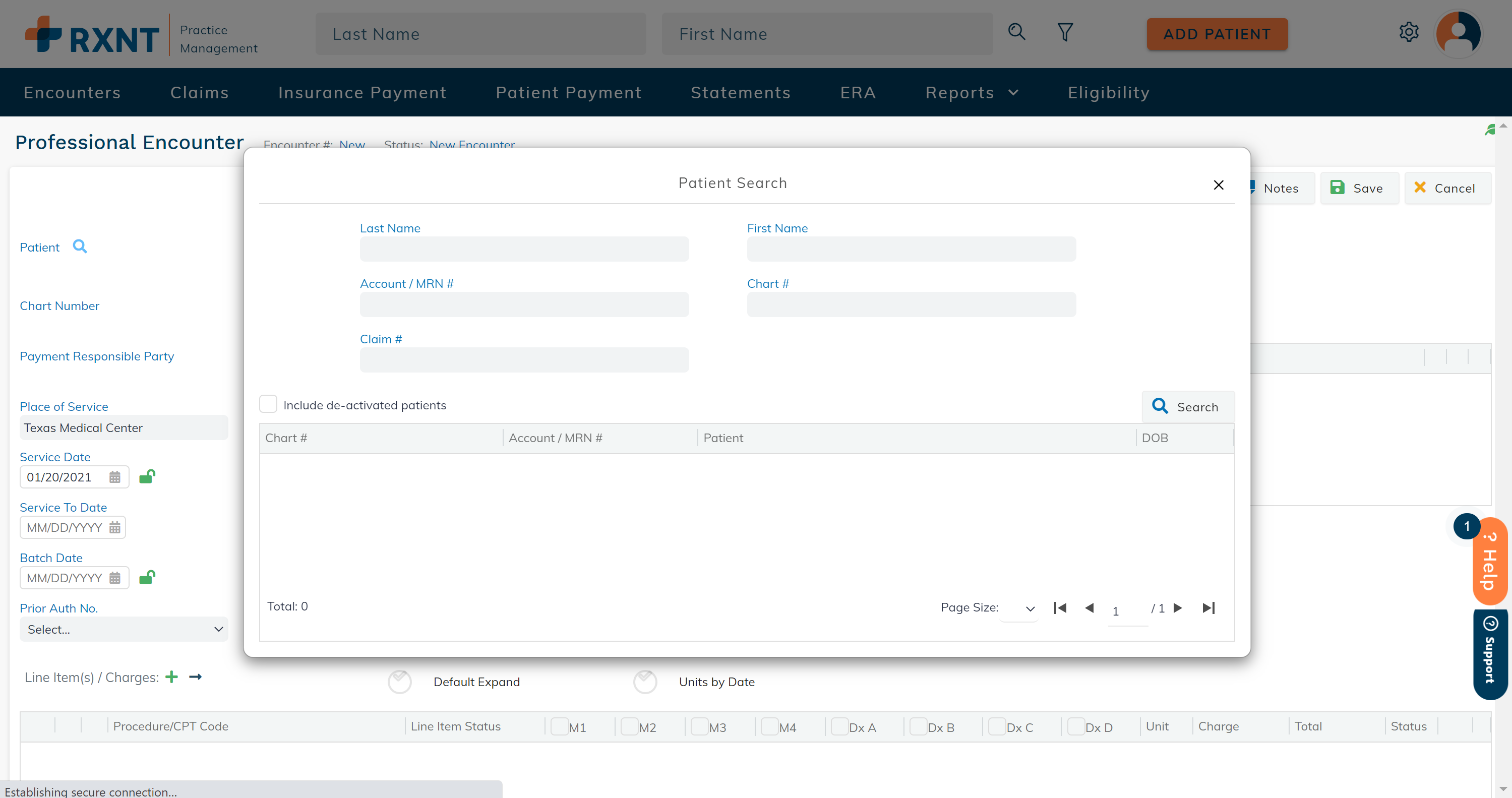Viewport: 1512px width, 798px height.
Task: Go to previous results page
Action: (1090, 608)
